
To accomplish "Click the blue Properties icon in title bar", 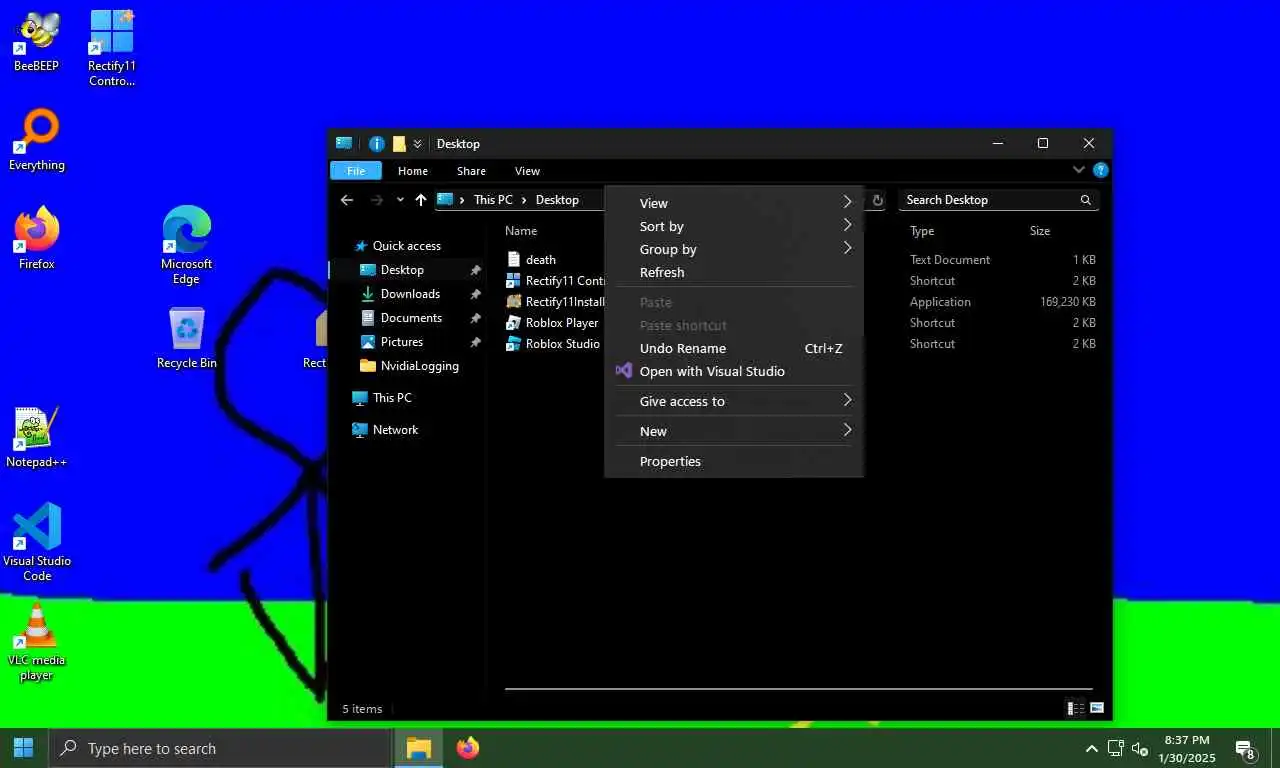I will click(377, 143).
